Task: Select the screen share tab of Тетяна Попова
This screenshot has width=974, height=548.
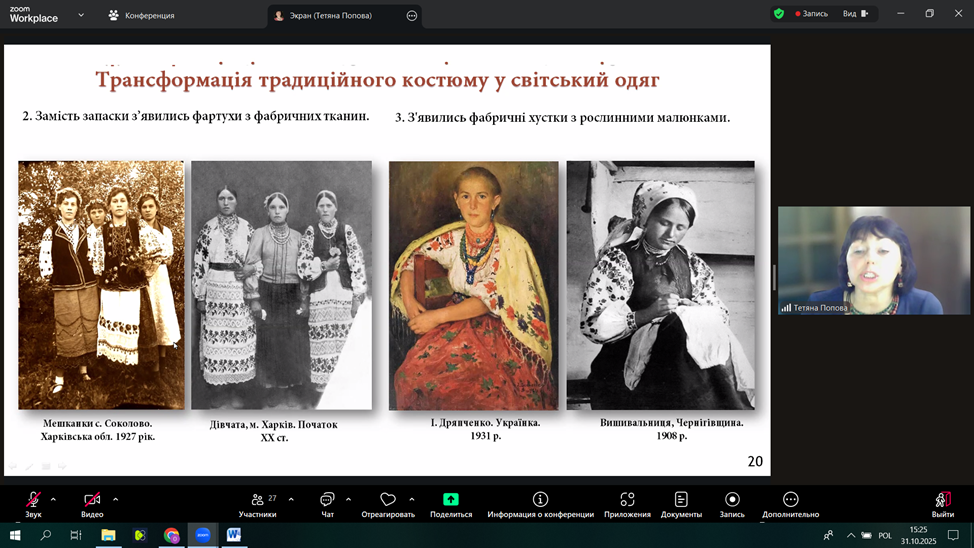Action: click(330, 16)
